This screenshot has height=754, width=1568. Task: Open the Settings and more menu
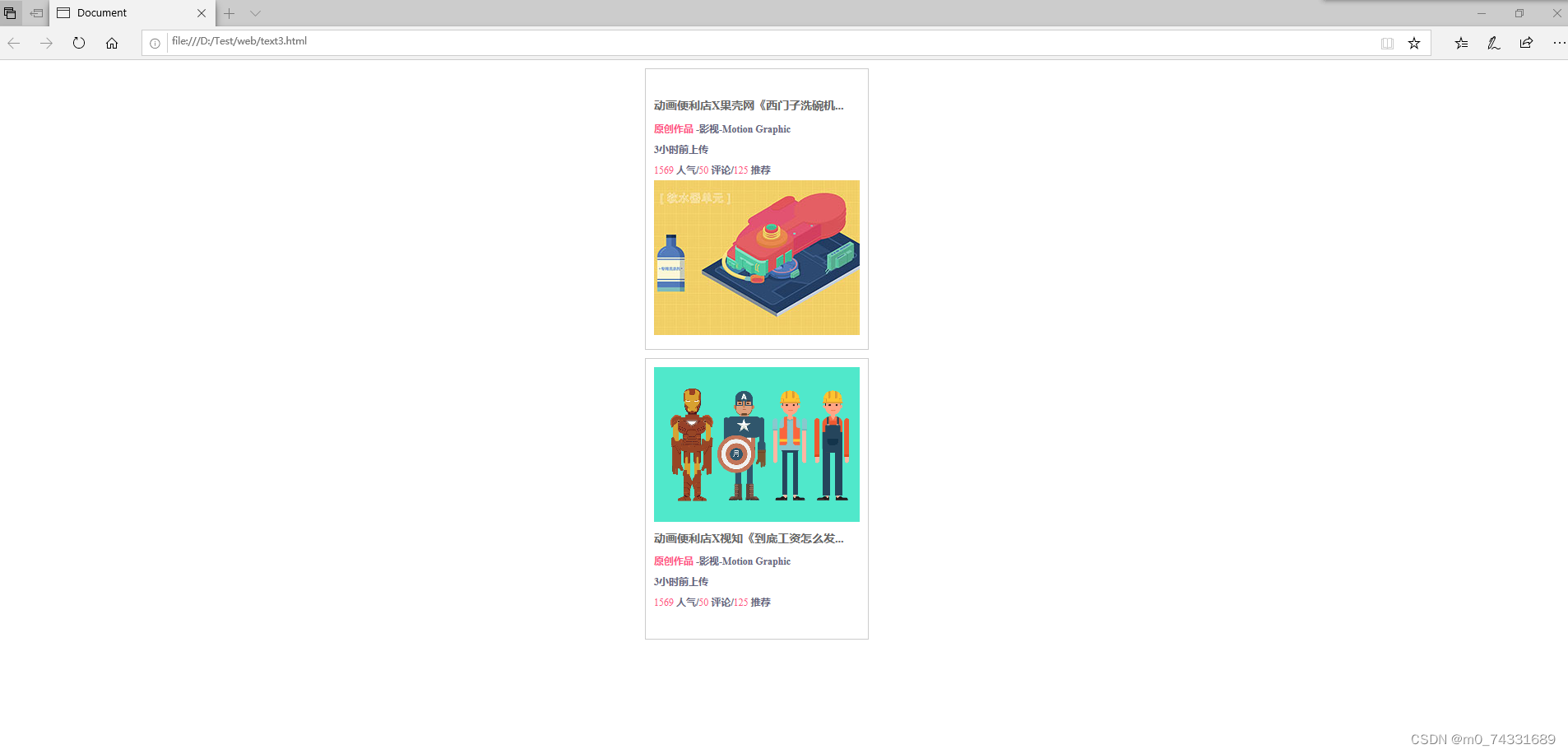pyautogui.click(x=1559, y=43)
